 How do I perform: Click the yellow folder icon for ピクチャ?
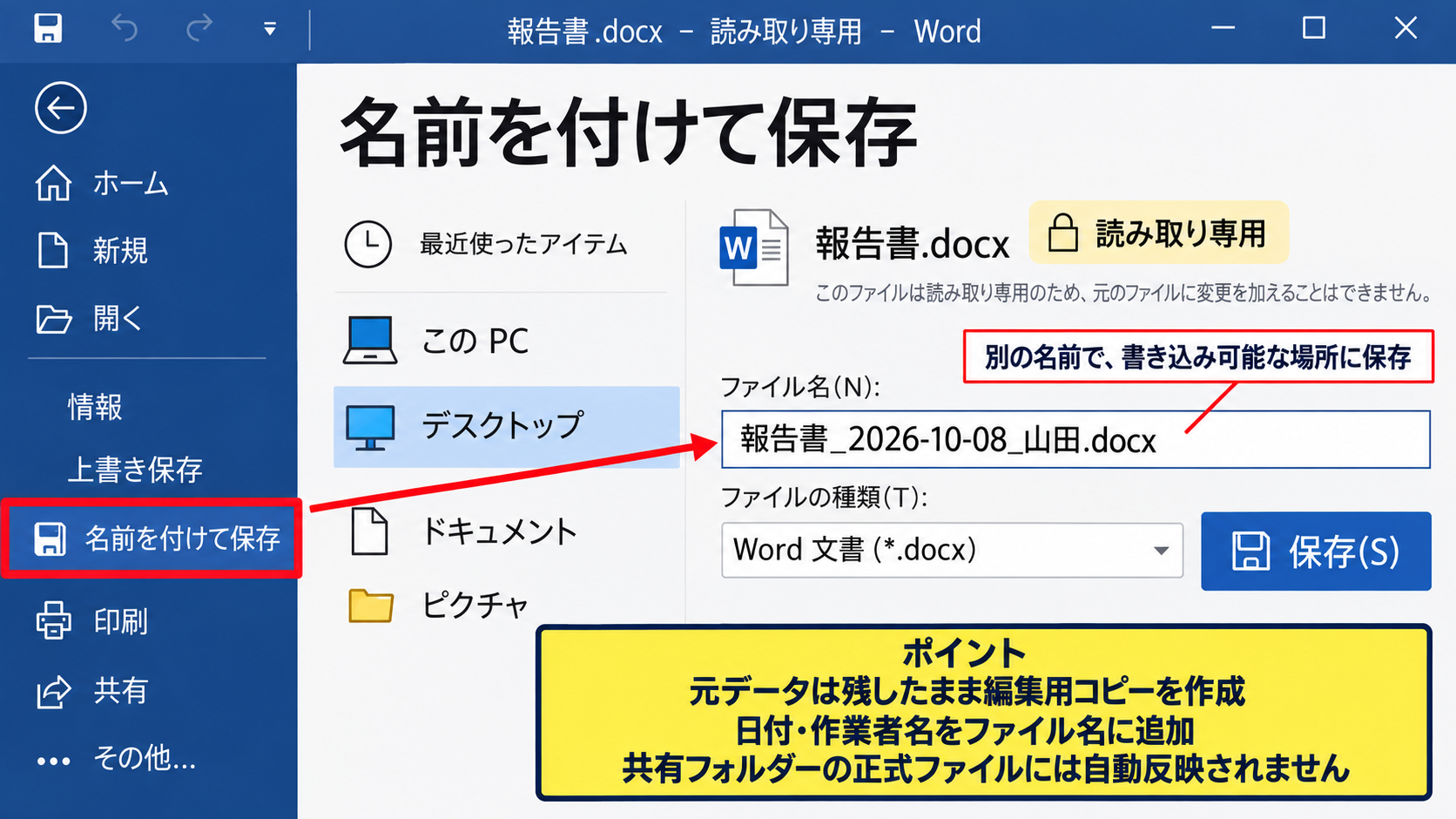pyautogui.click(x=371, y=605)
